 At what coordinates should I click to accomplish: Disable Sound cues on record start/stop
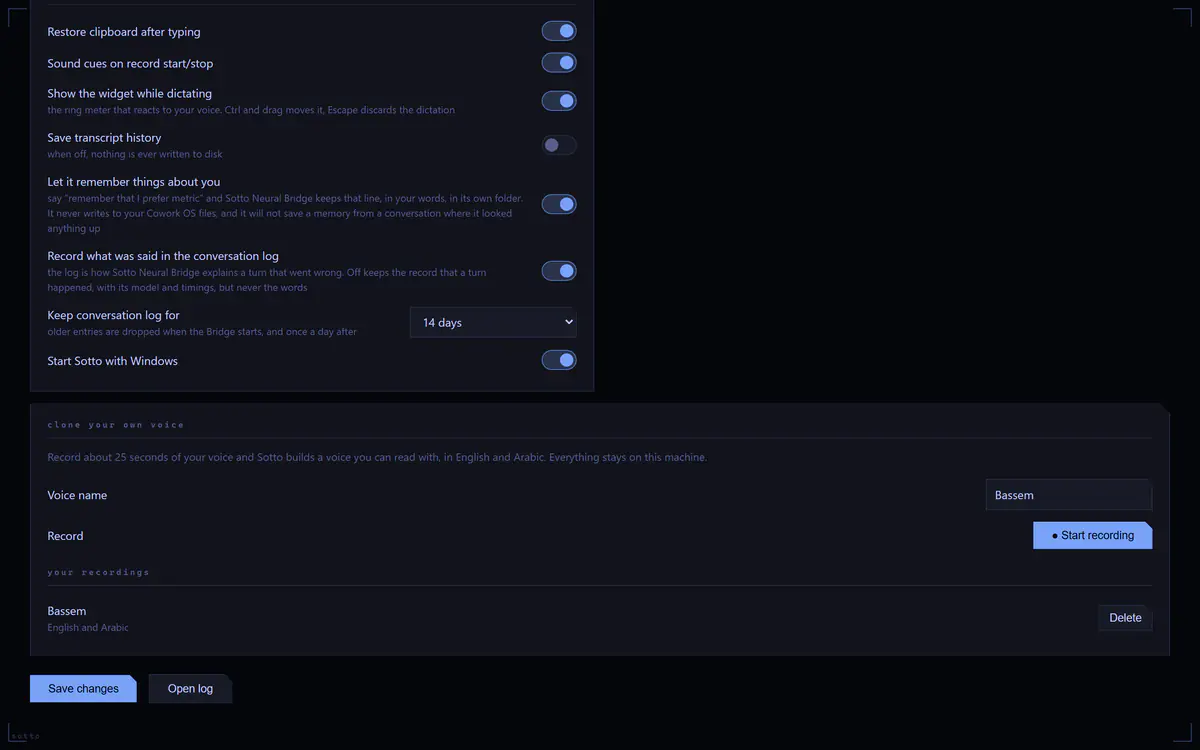click(559, 63)
